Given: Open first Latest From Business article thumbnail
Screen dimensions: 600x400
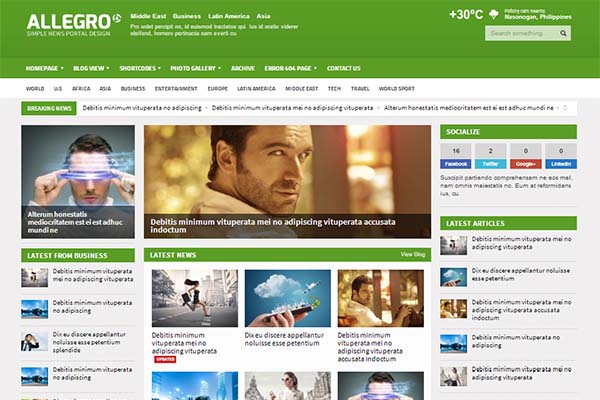Looking at the screenshot, I should (x=34, y=277).
